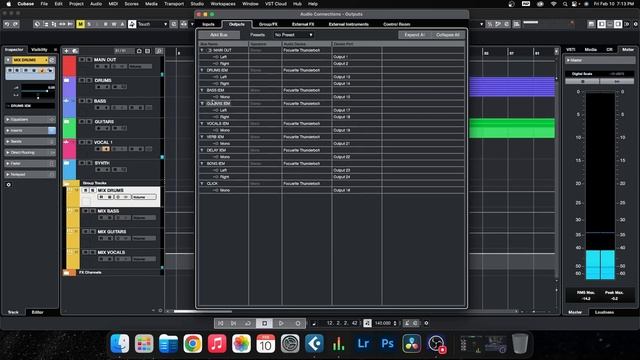
Task: Open OBS from the Dock
Action: [x=436, y=344]
